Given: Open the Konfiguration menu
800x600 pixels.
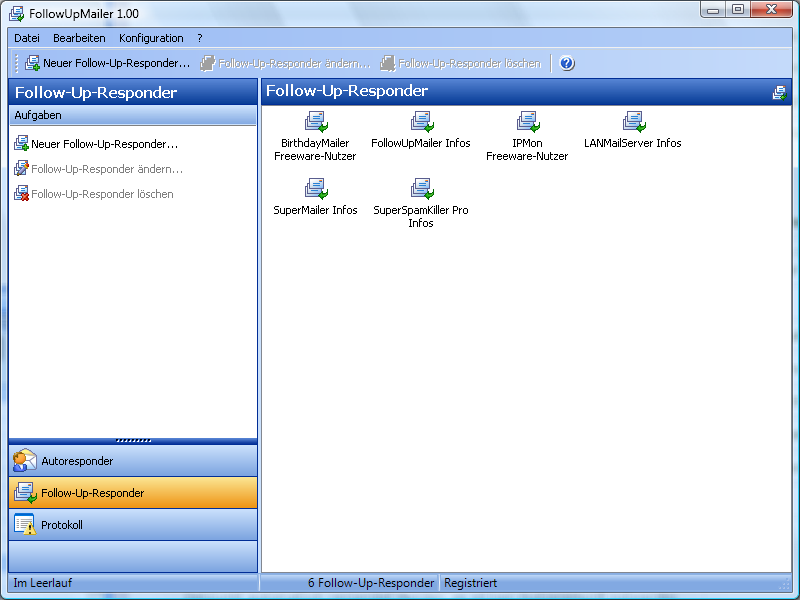Looking at the screenshot, I should (151, 38).
